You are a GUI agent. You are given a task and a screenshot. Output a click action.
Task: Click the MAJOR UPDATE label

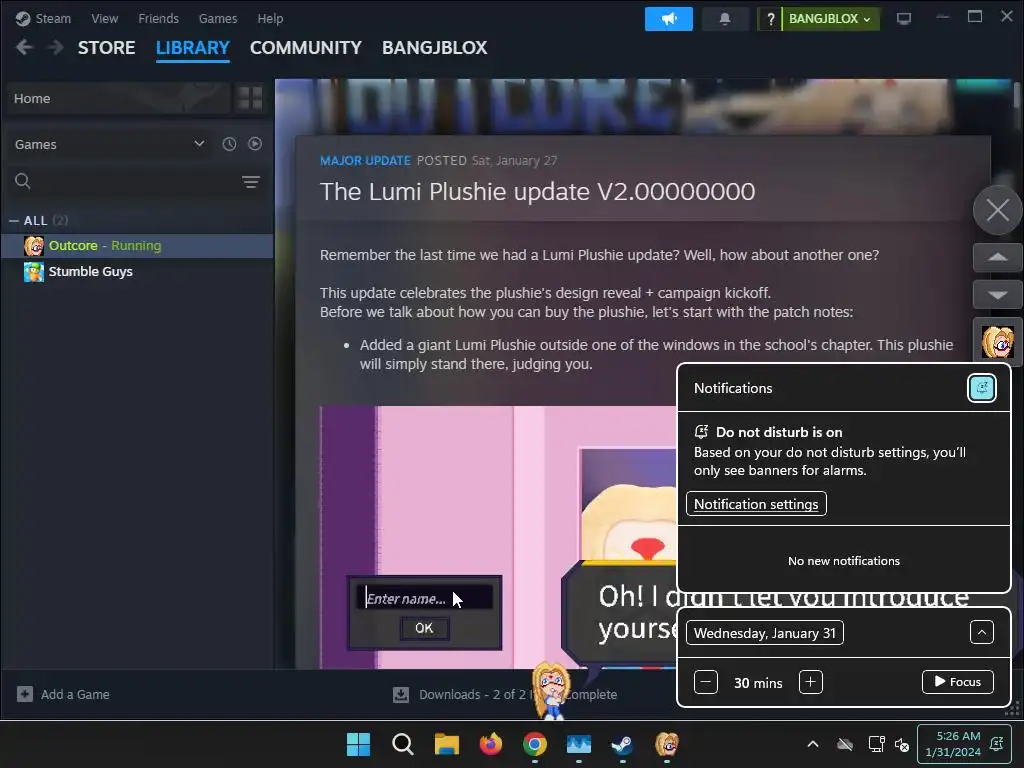(365, 161)
